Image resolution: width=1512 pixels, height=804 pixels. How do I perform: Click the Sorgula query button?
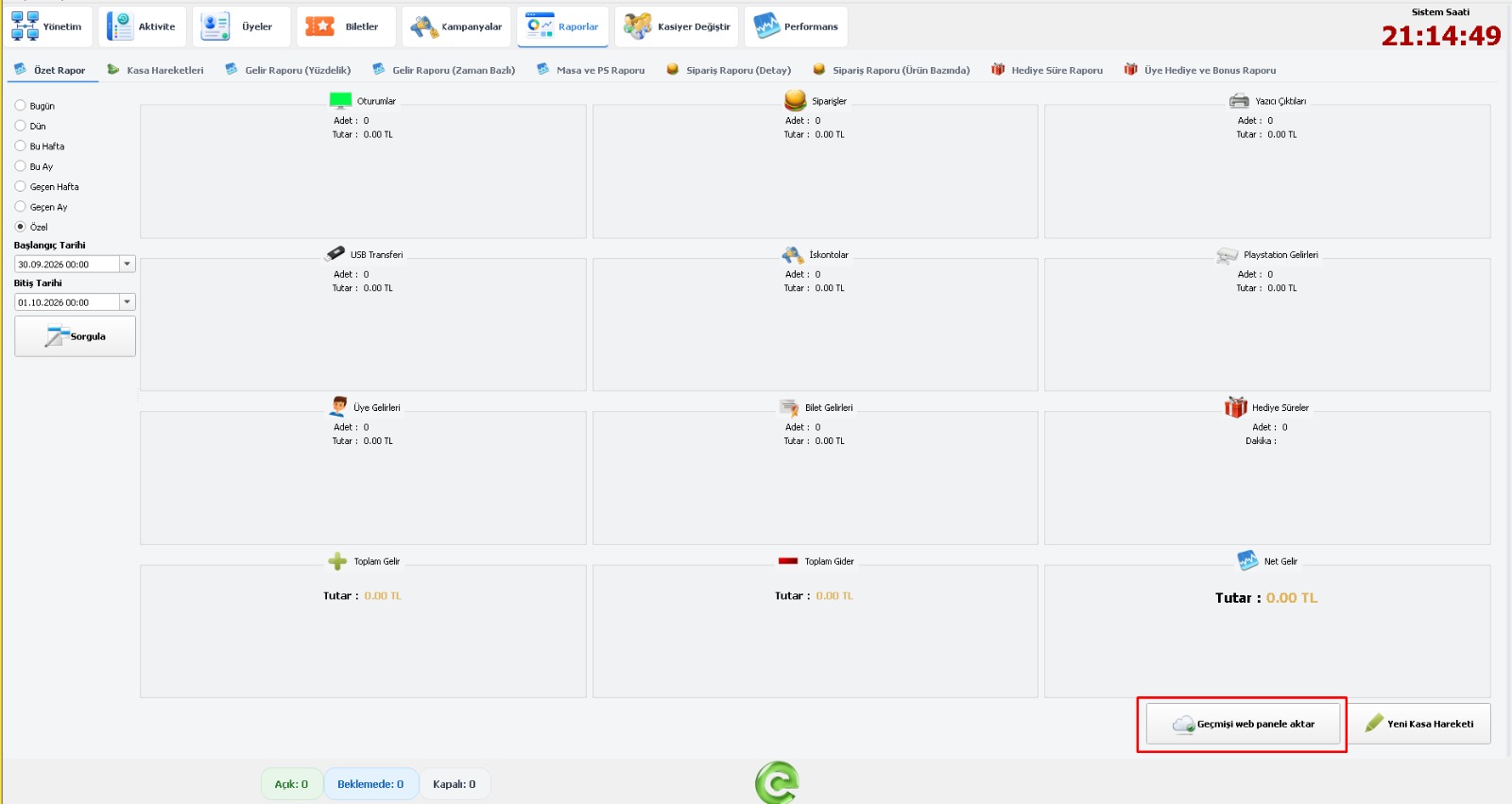75,336
